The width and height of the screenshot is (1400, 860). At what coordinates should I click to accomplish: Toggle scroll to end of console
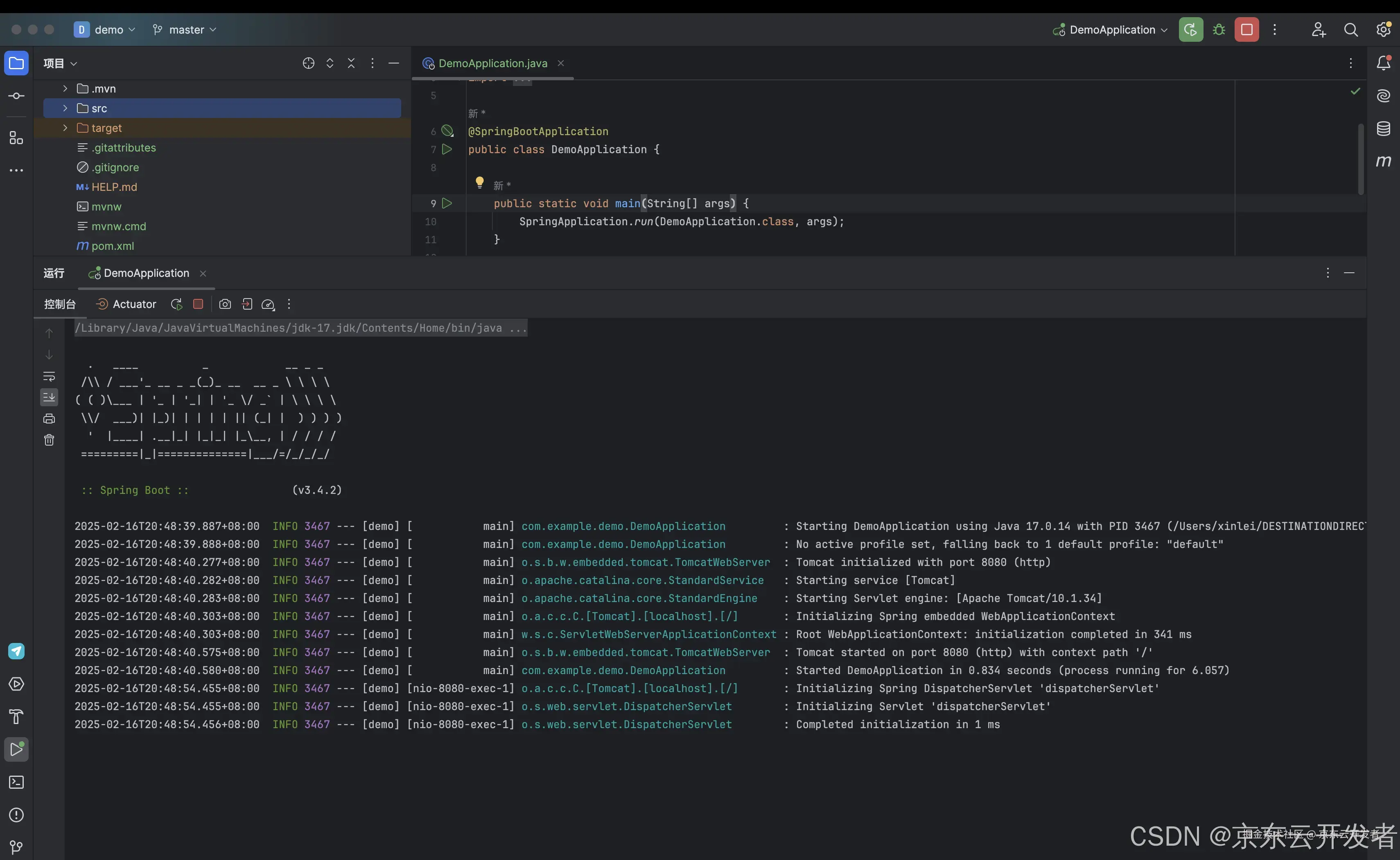click(x=50, y=397)
